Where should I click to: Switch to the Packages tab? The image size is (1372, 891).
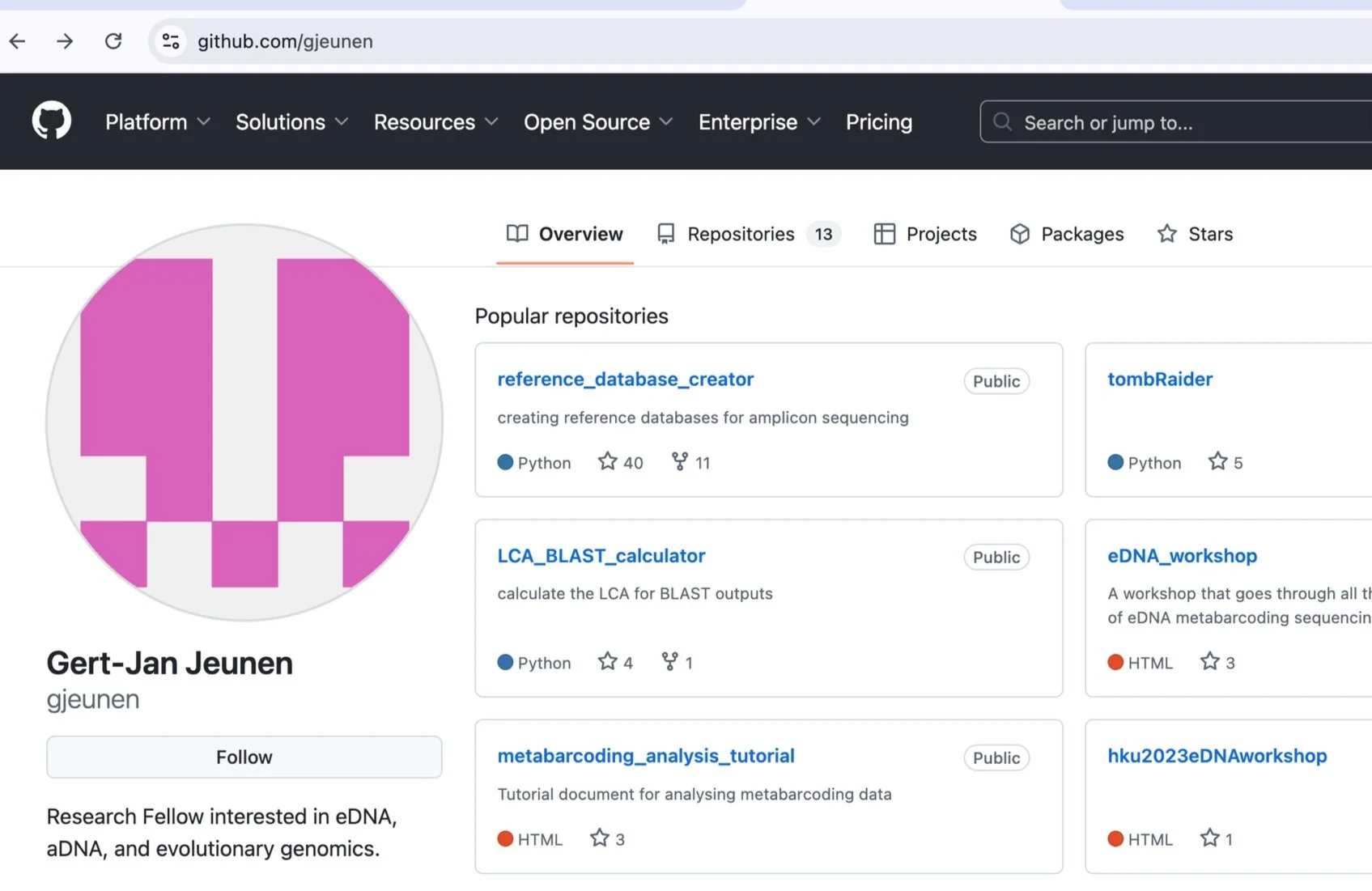click(1067, 234)
